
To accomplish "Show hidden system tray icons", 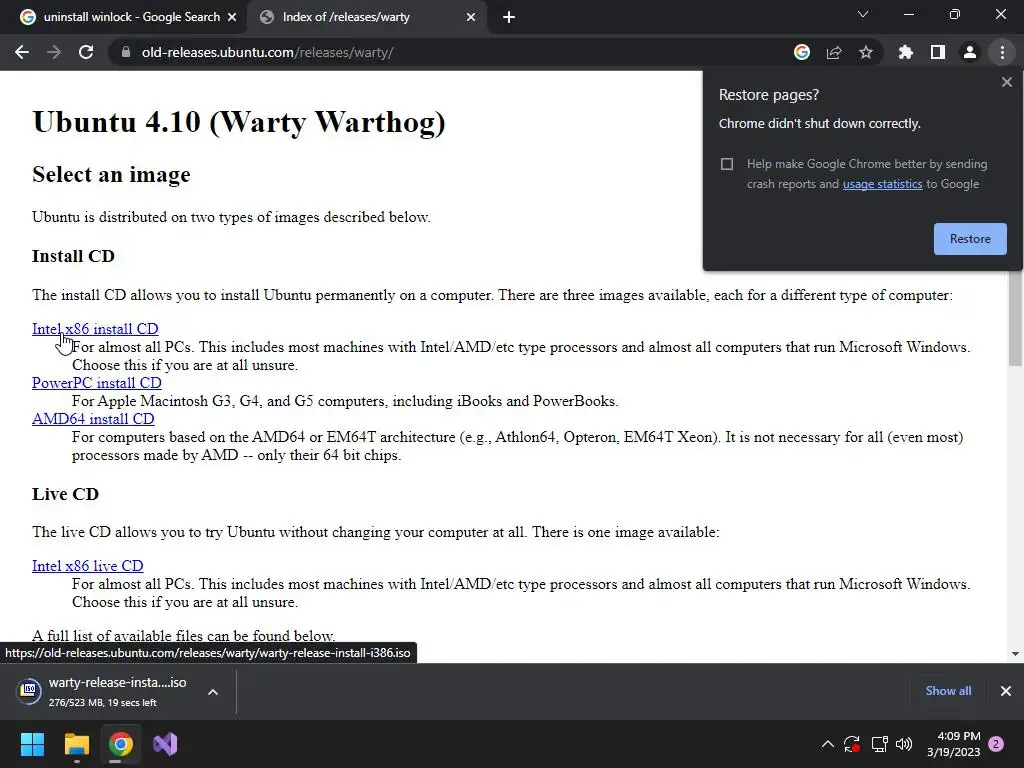I will point(827,744).
